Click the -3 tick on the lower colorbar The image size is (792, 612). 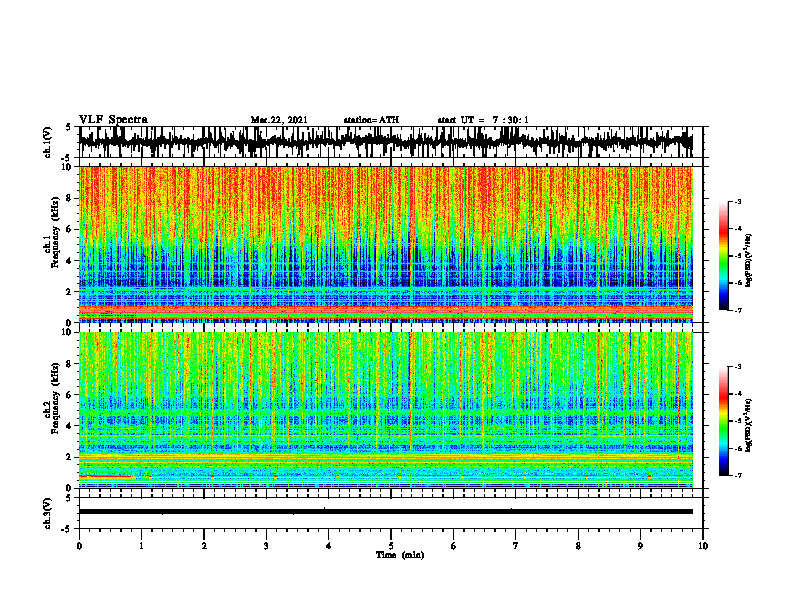[x=738, y=367]
